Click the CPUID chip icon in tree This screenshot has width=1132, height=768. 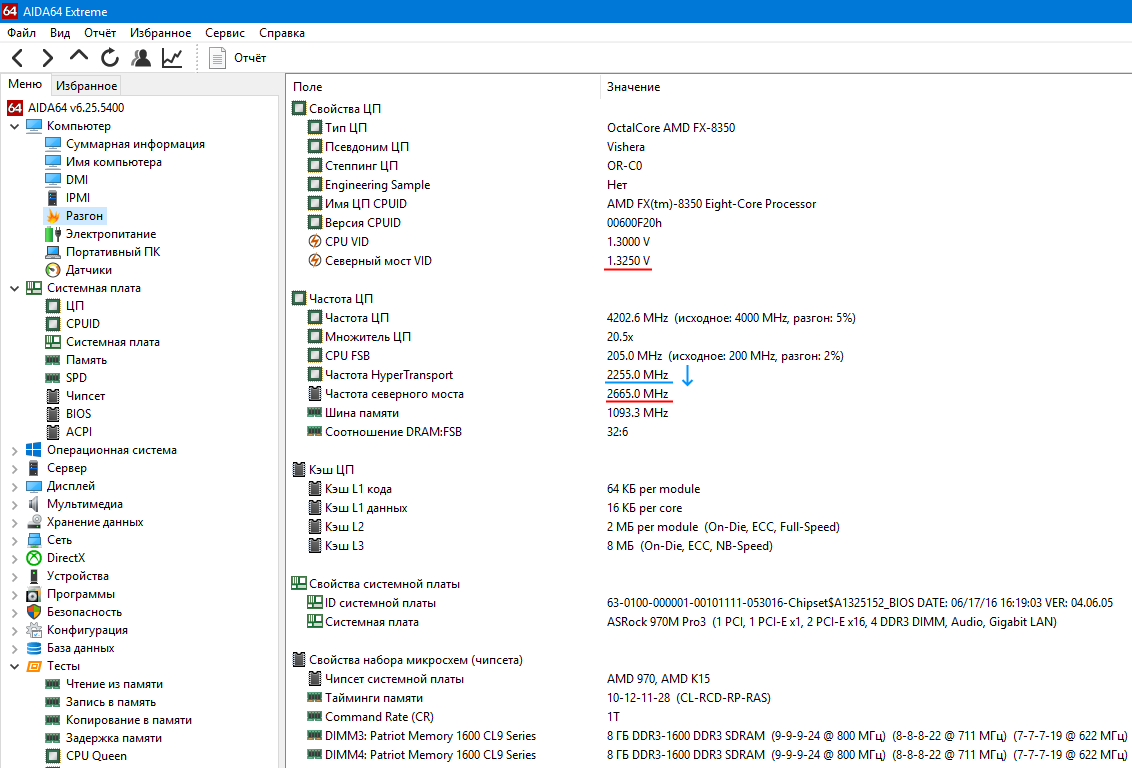click(x=53, y=324)
